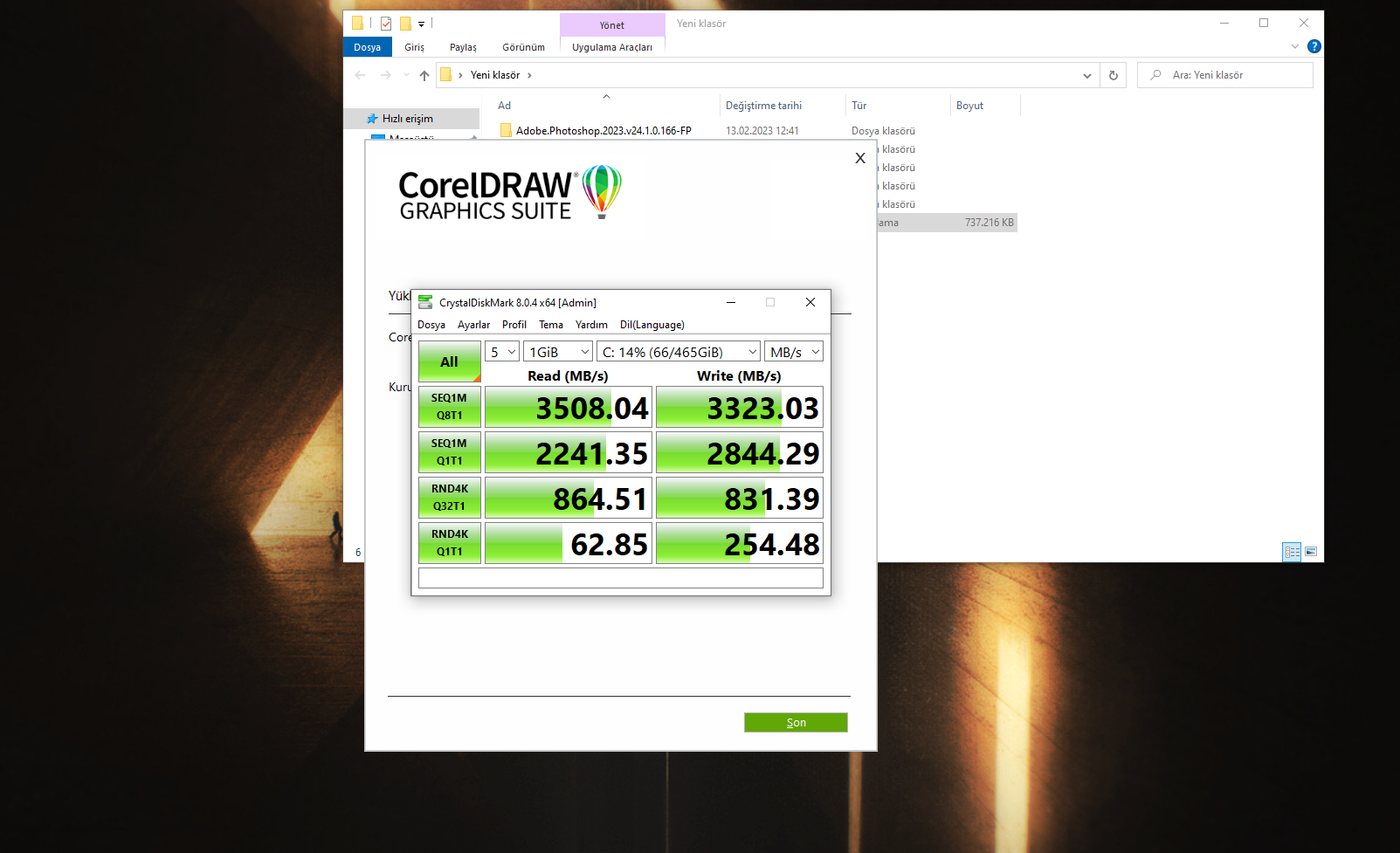Click the folder icon in the address bar

(x=445, y=75)
